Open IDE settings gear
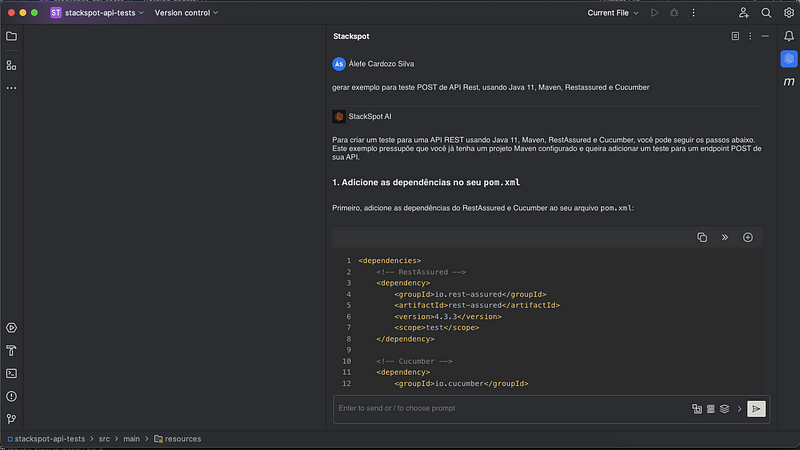This screenshot has width=800, height=450. 789,13
